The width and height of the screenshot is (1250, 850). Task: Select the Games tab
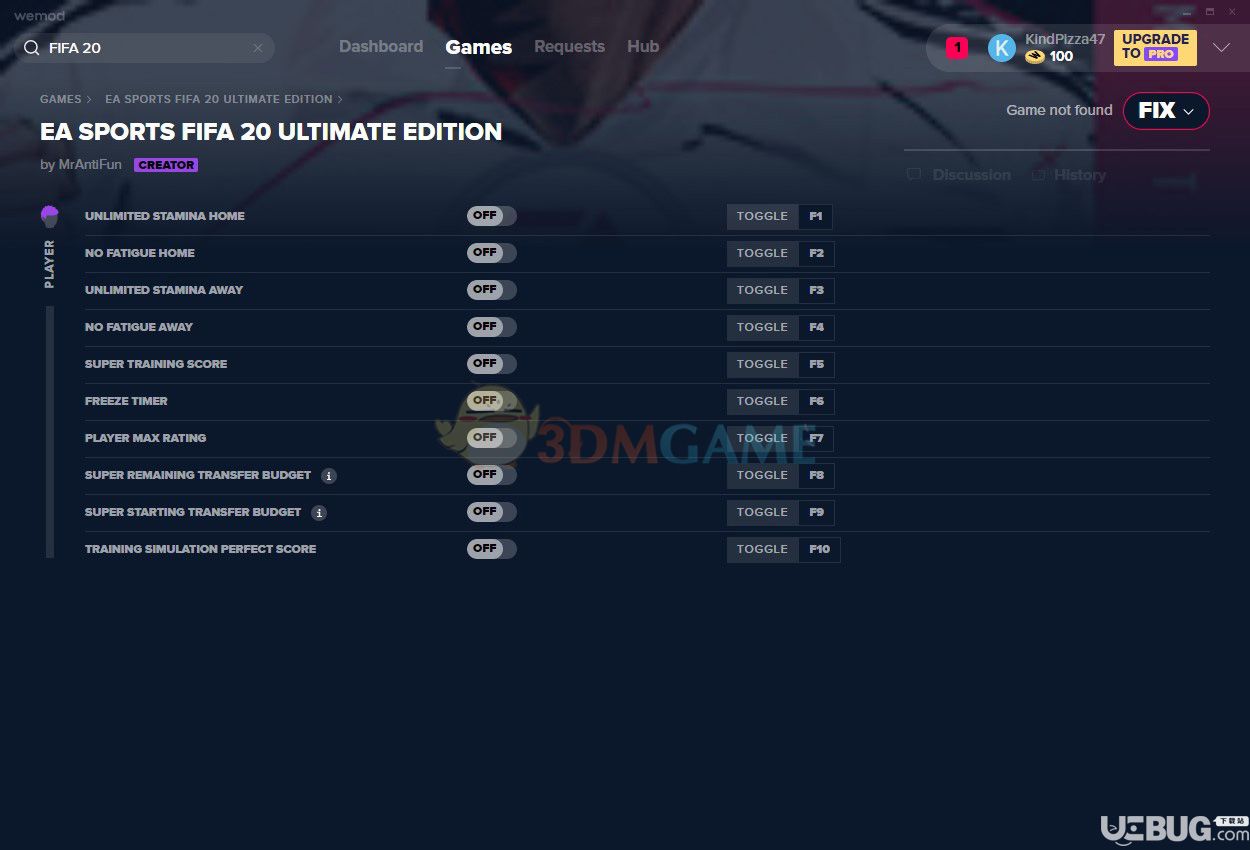[479, 47]
